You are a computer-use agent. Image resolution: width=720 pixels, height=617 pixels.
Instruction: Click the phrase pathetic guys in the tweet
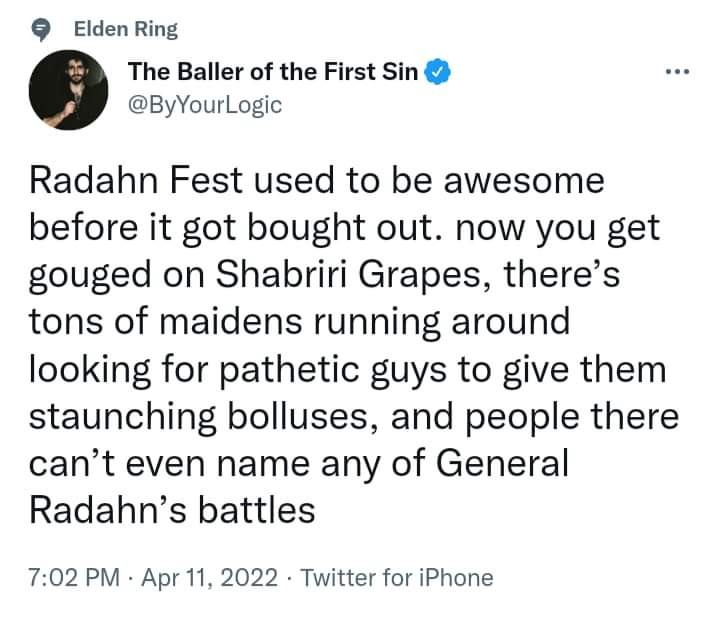(x=333, y=370)
